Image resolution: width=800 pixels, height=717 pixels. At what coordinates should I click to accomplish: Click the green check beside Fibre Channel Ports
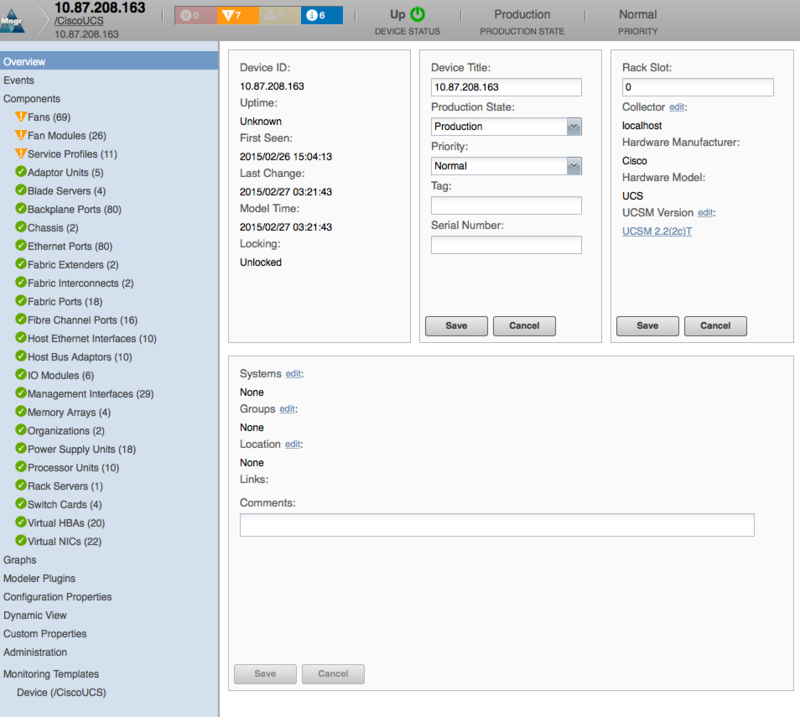pos(21,319)
